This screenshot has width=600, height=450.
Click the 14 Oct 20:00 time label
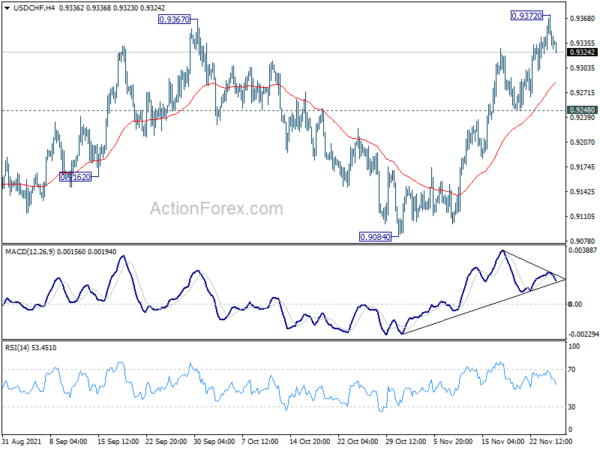(310, 441)
